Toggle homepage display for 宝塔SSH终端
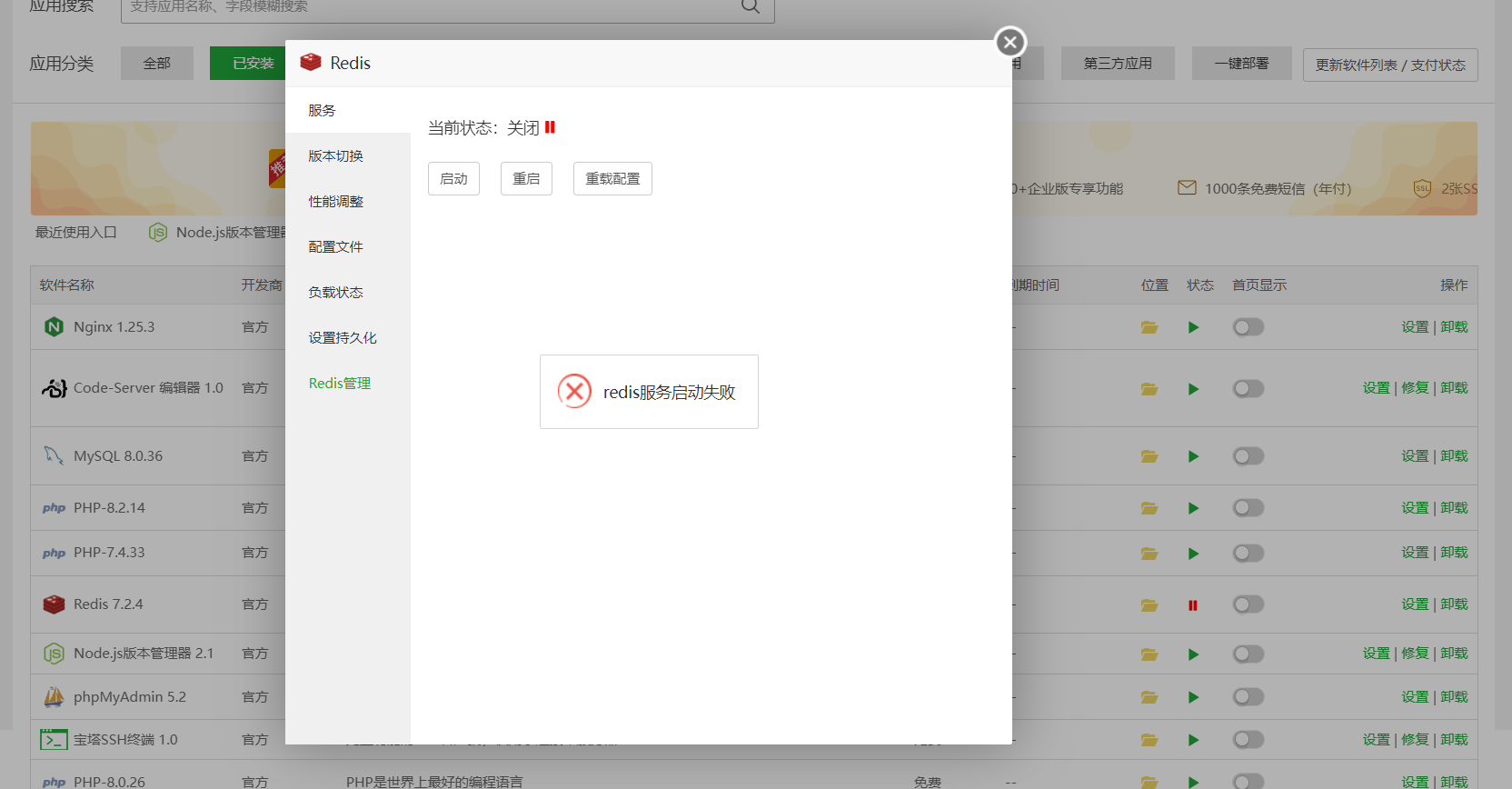 tap(1248, 740)
